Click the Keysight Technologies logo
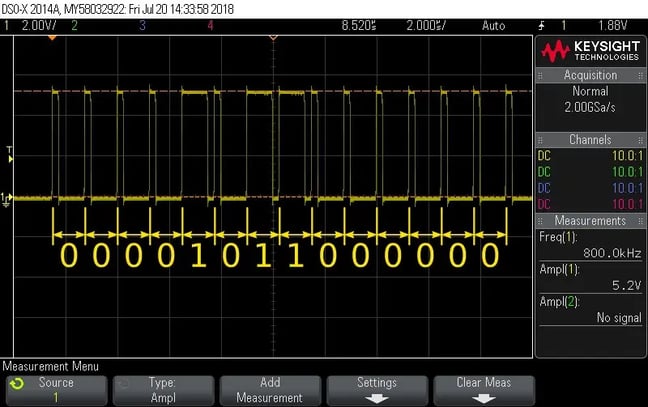Screen dimensions: 648x407 591,51
